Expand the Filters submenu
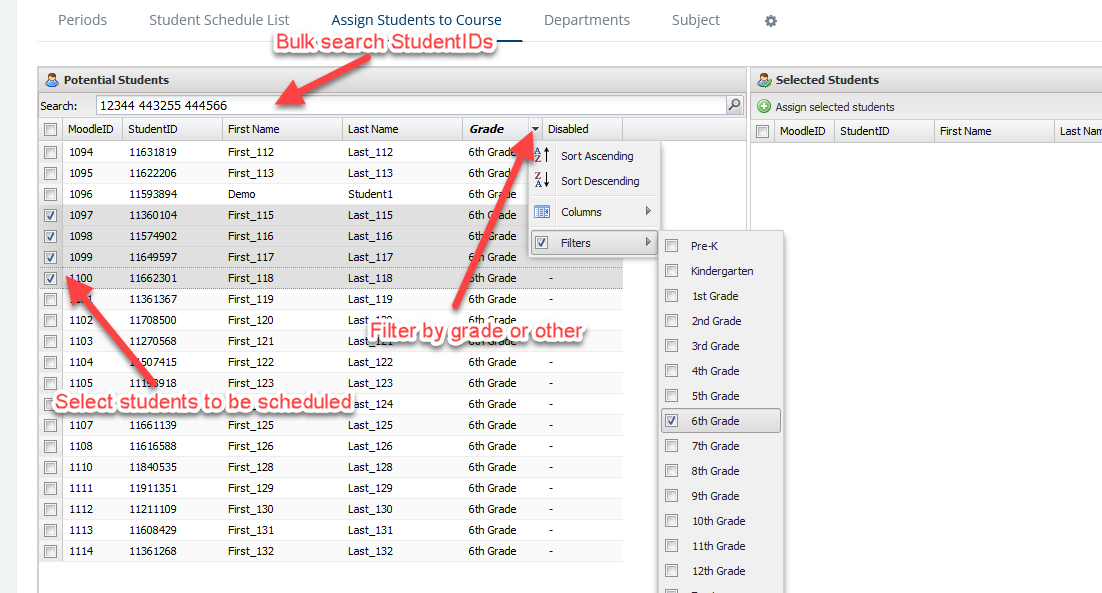 tap(648, 243)
